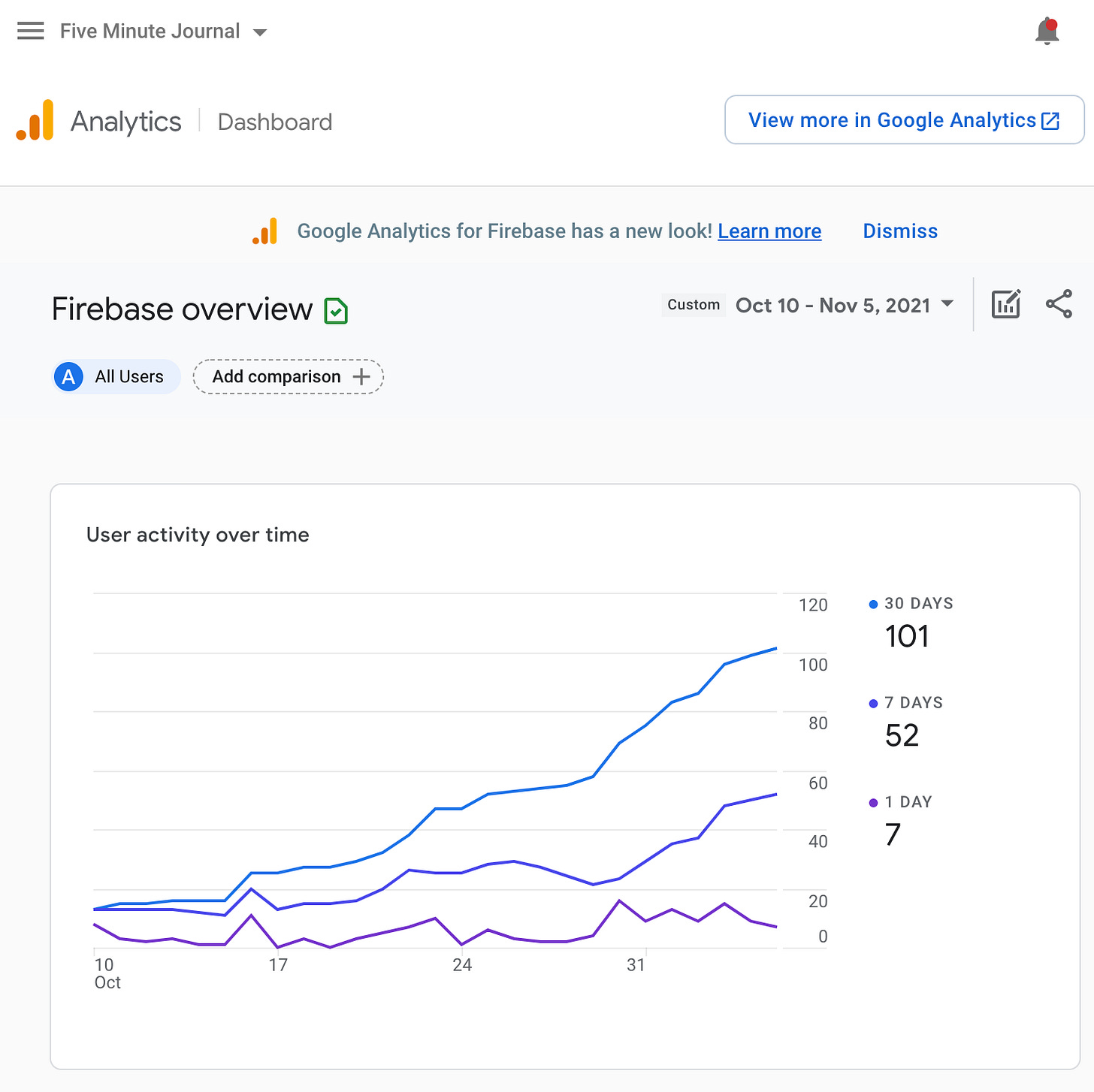Click the Analytics header title
This screenshot has width=1094, height=1092.
coord(126,121)
